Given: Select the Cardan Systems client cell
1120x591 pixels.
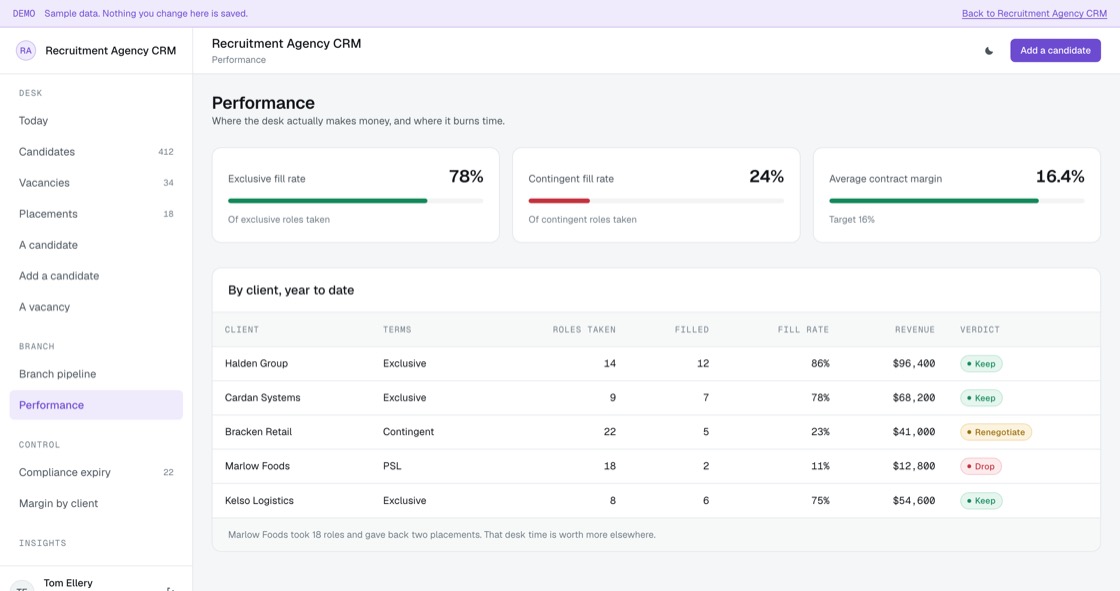Looking at the screenshot, I should tap(263, 398).
